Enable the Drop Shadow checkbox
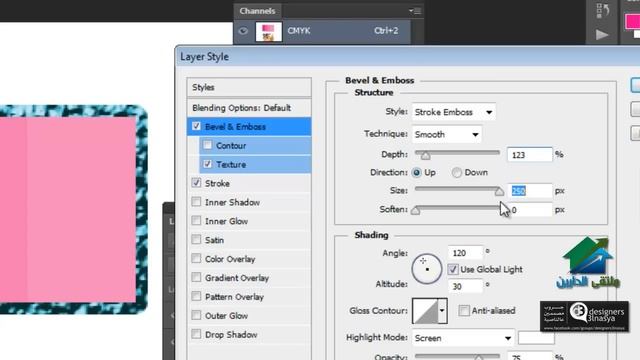This screenshot has height=360, width=640. point(196,334)
